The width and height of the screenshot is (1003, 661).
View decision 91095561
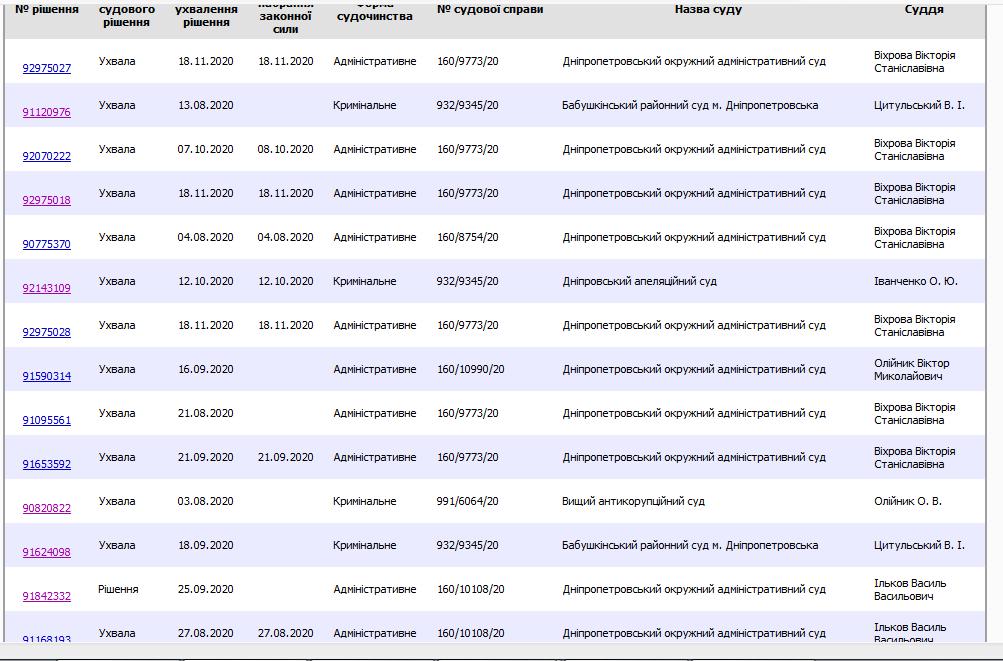(47, 421)
